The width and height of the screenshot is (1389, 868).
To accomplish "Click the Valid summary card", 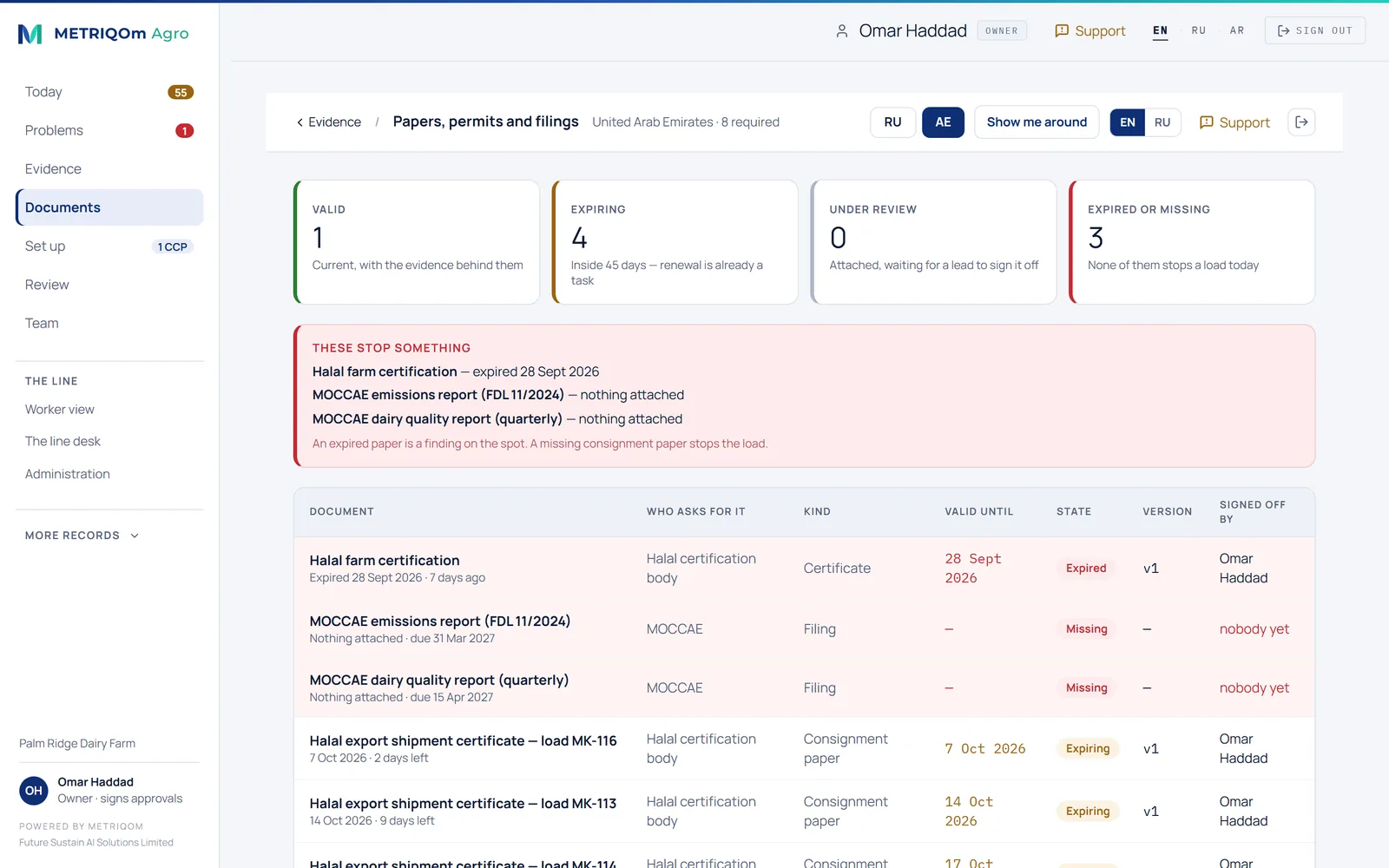I will point(417,242).
